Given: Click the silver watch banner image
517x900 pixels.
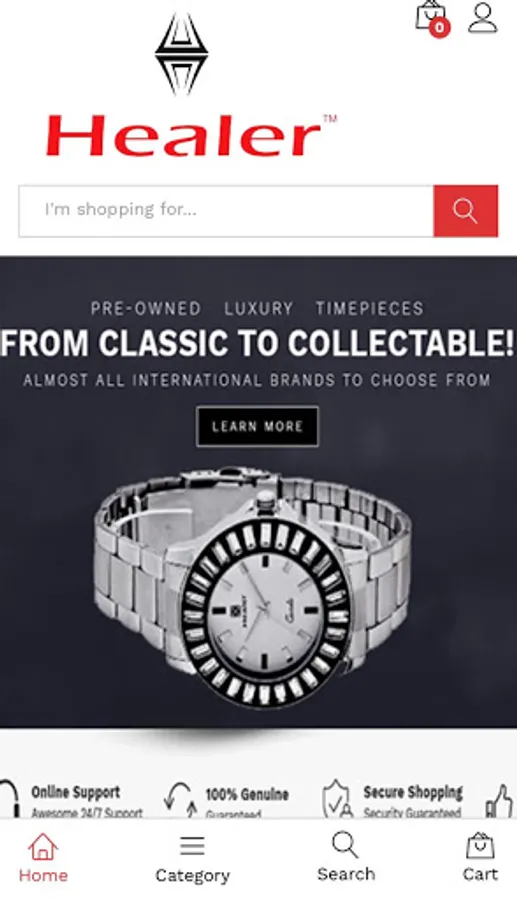Looking at the screenshot, I should point(251,585).
